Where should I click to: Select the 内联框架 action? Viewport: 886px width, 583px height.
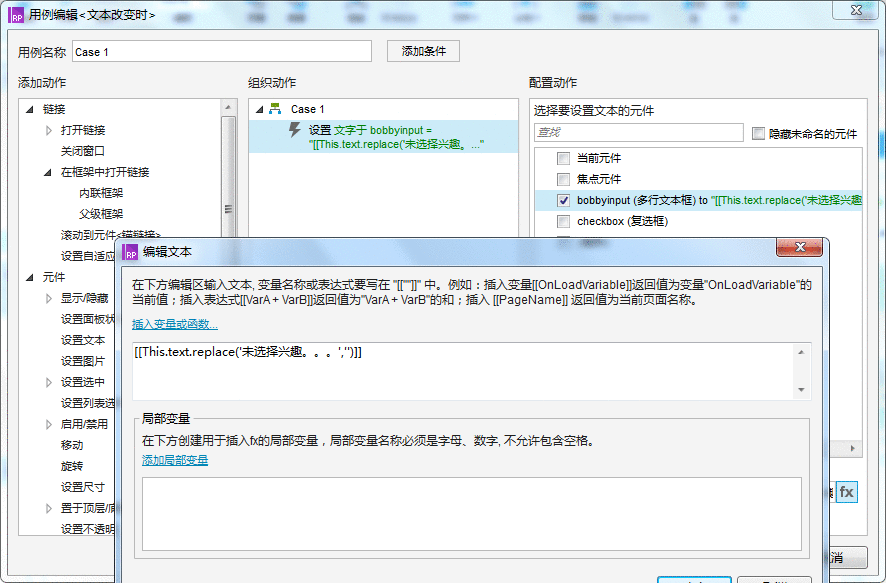coord(101,193)
